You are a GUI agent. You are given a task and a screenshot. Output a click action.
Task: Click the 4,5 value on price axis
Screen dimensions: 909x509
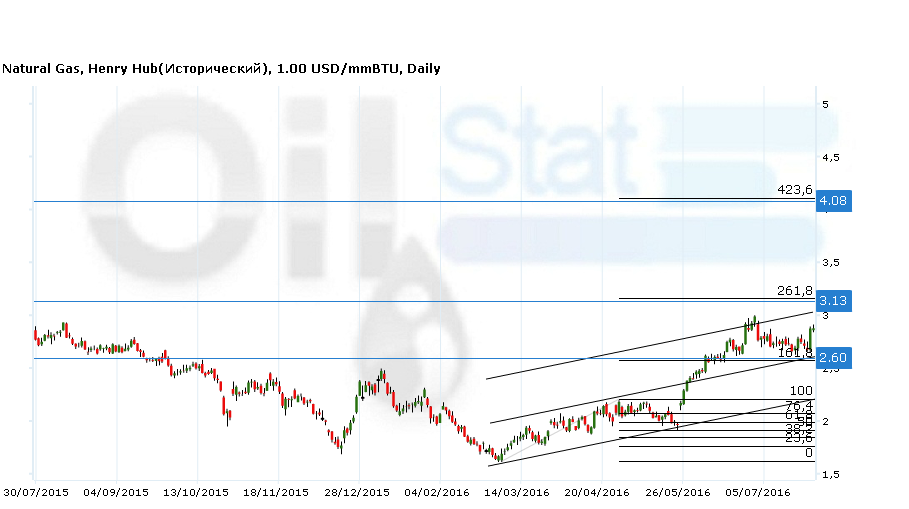tap(830, 157)
